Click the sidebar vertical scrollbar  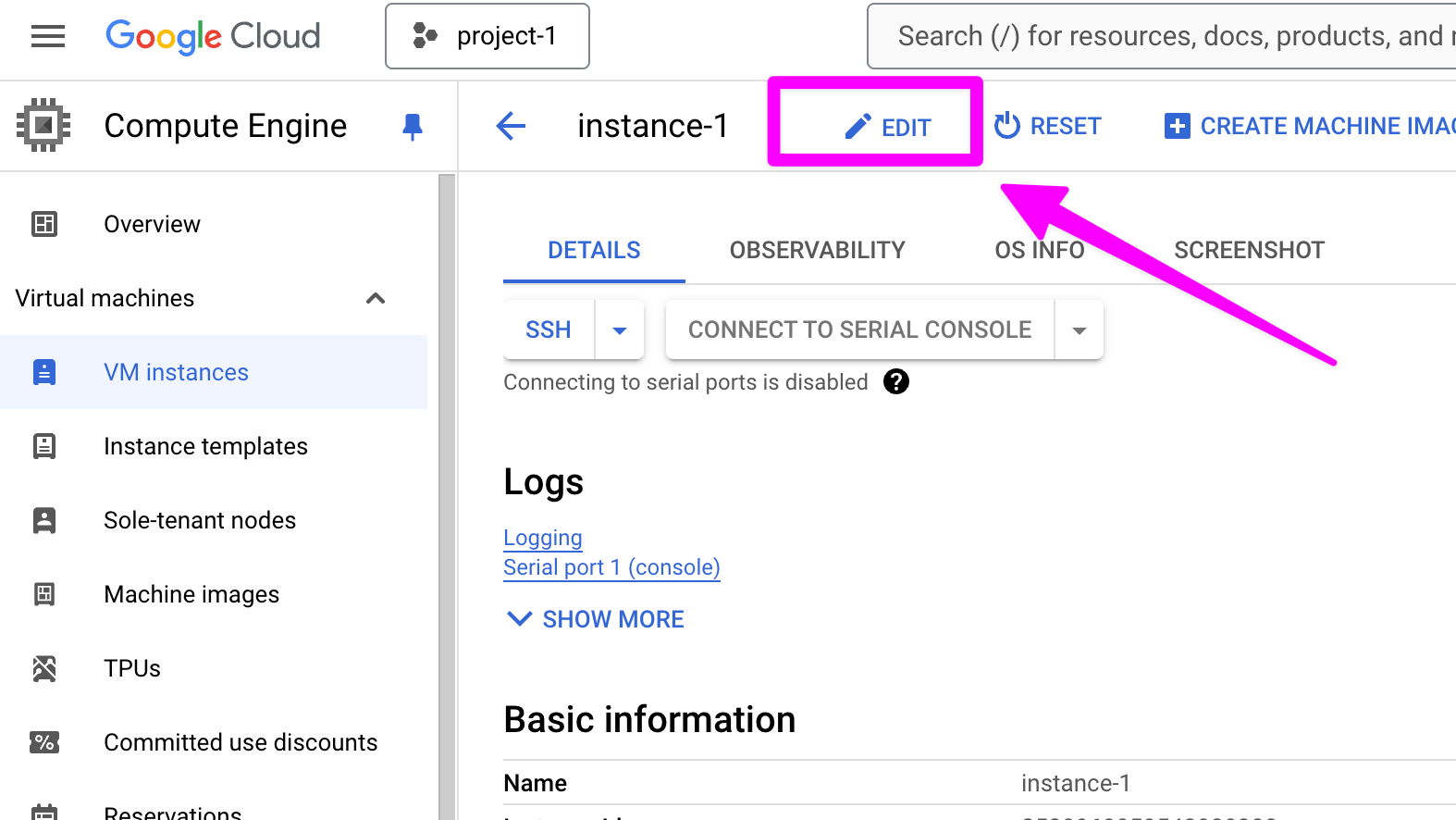click(447, 497)
